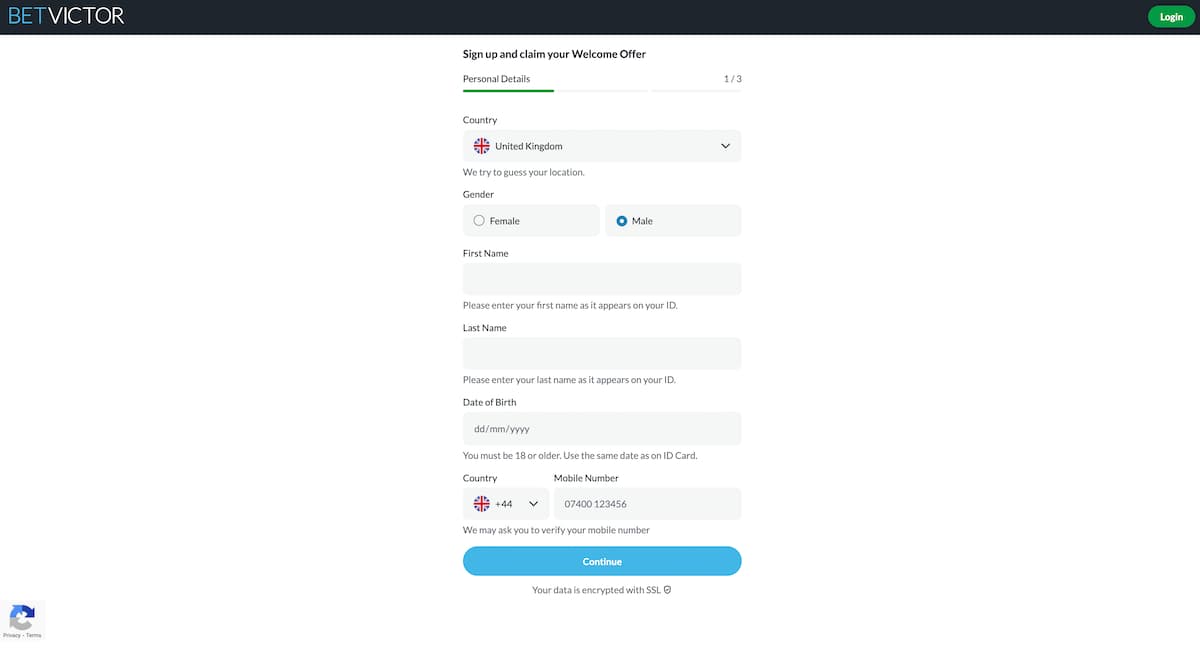Open the United Kingdom country dropdown
This screenshot has width=1200, height=651.
(602, 146)
